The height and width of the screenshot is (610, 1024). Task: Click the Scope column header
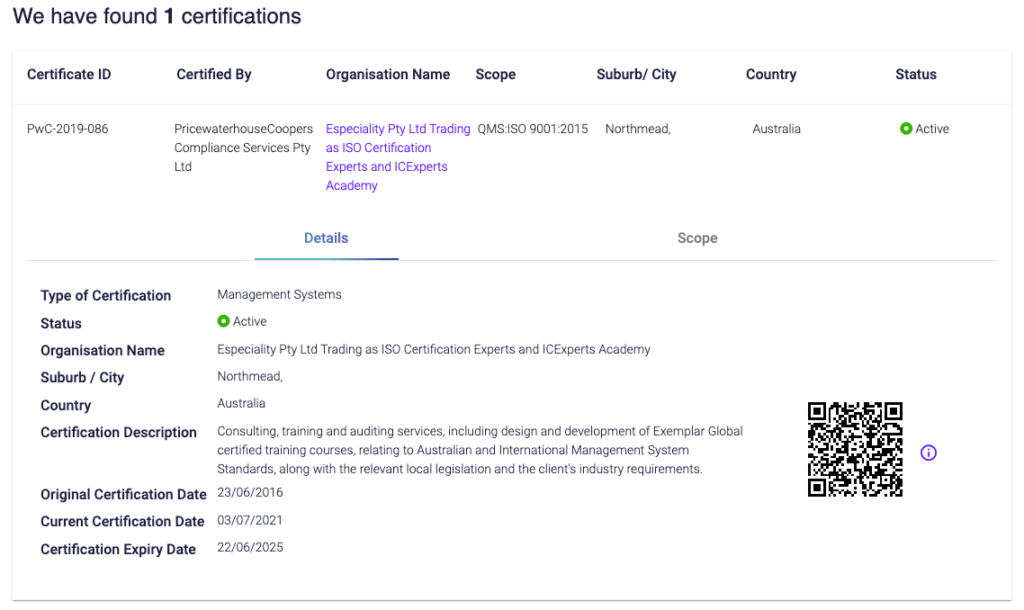[496, 74]
